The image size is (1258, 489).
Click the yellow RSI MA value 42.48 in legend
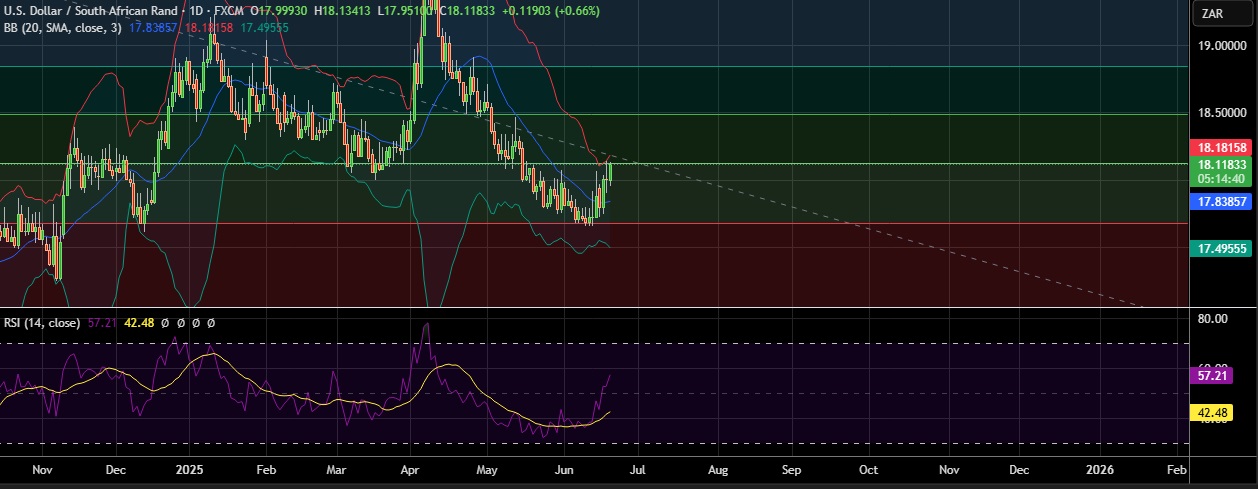click(x=139, y=323)
